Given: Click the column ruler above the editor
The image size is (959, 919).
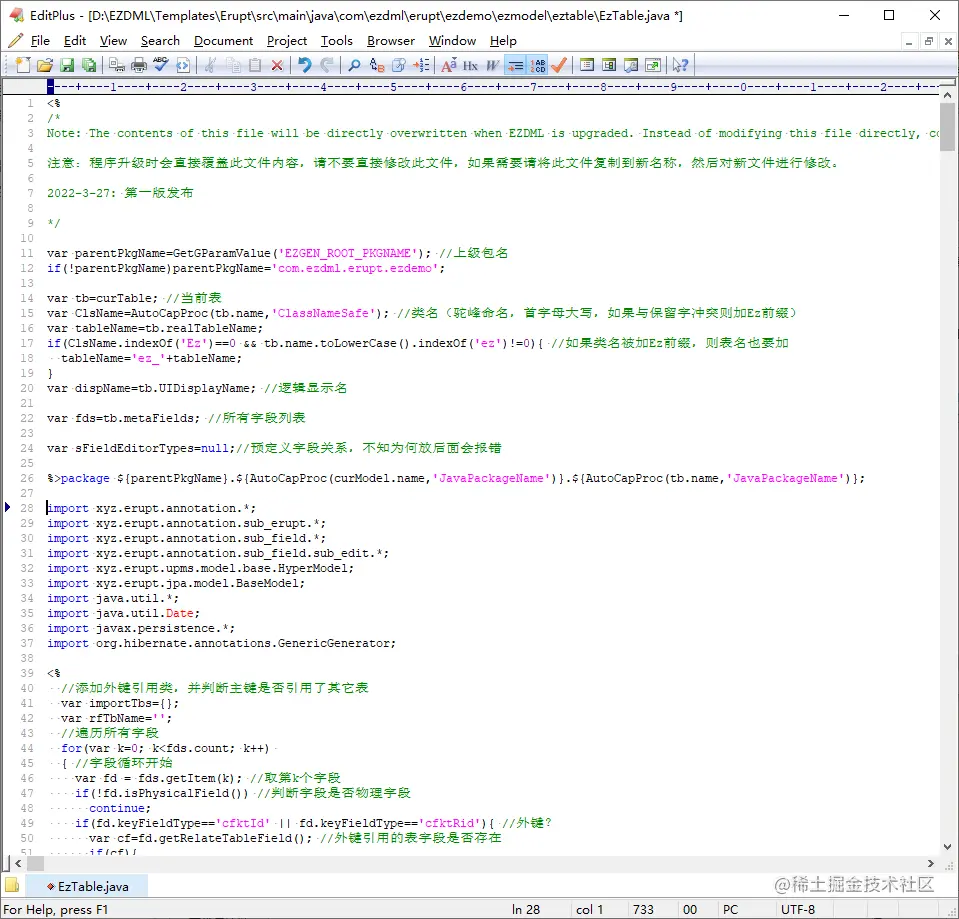Looking at the screenshot, I should tap(491, 87).
